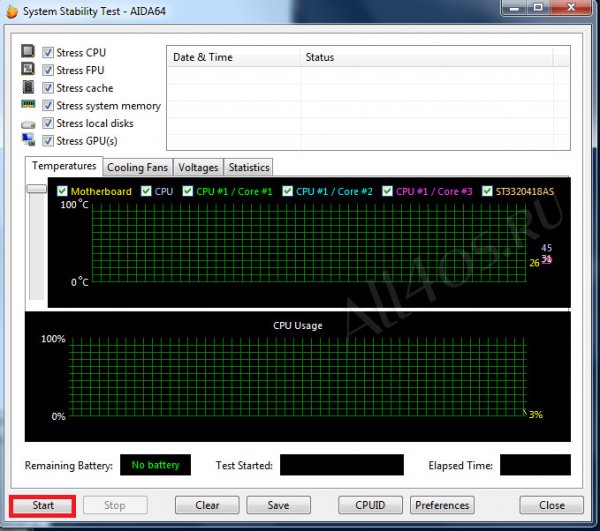Start the stability test
This screenshot has width=600, height=531.
pos(43,505)
